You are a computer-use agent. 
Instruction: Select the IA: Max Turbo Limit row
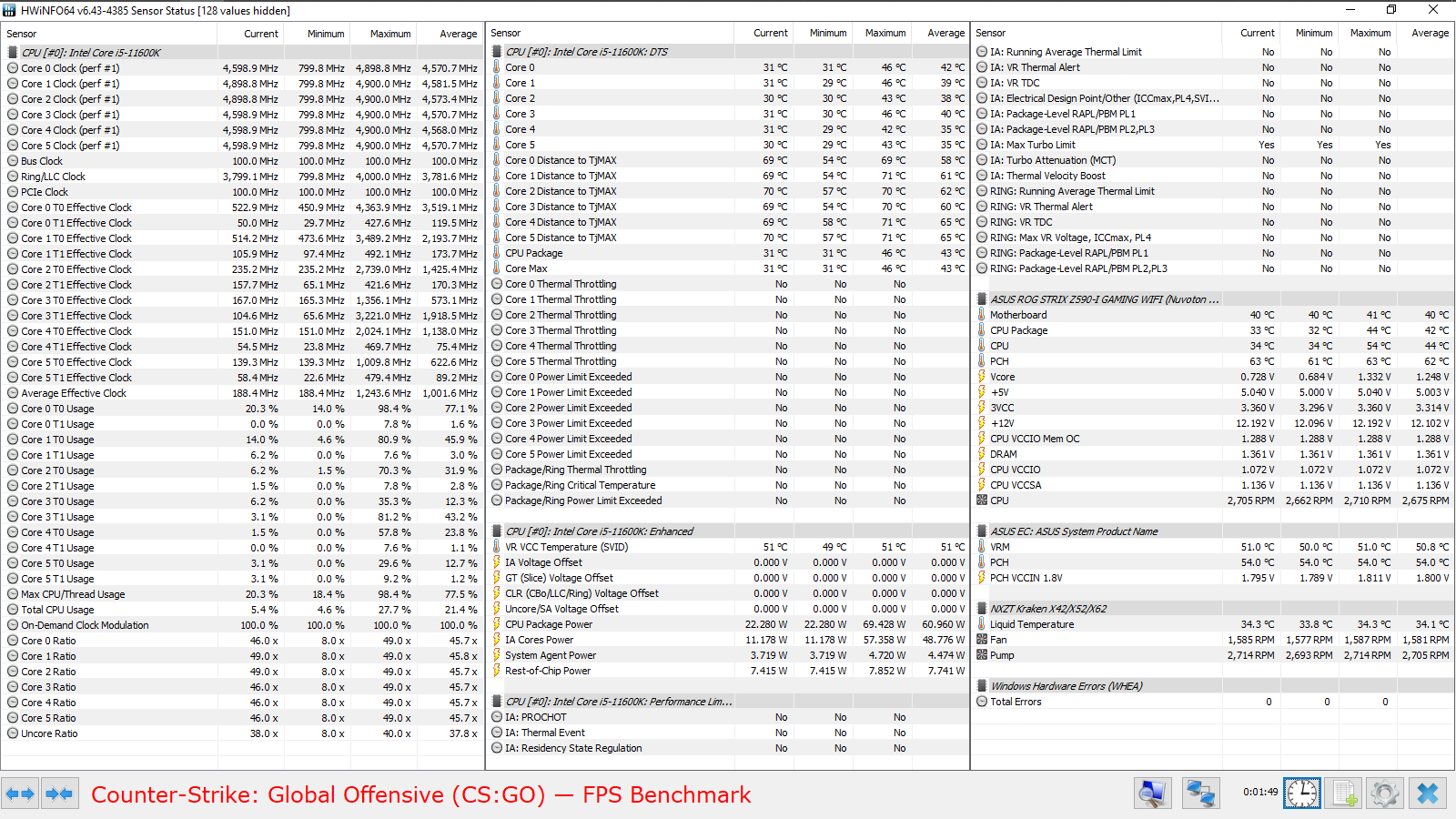click(x=1213, y=145)
